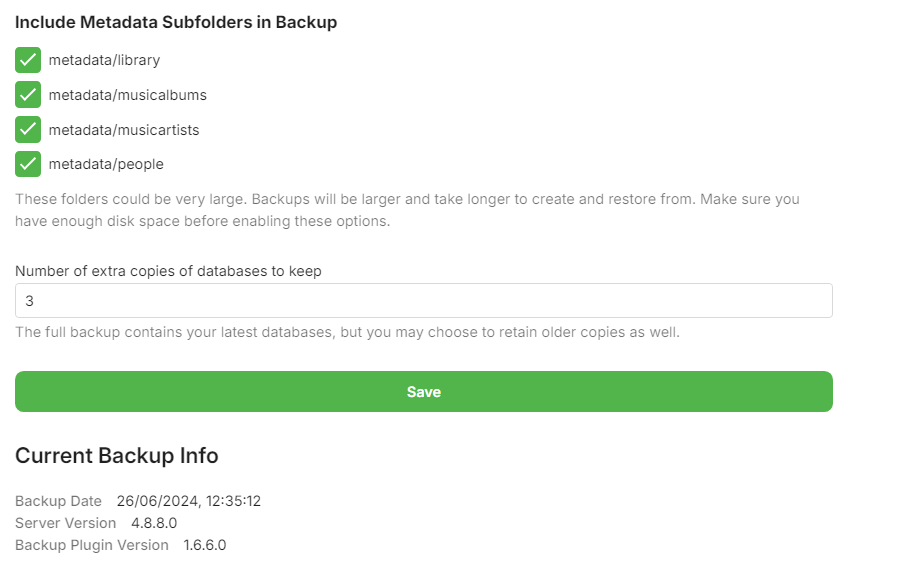This screenshot has width=920, height=561.
Task: Click the Backup Date field label
Action: click(59, 501)
